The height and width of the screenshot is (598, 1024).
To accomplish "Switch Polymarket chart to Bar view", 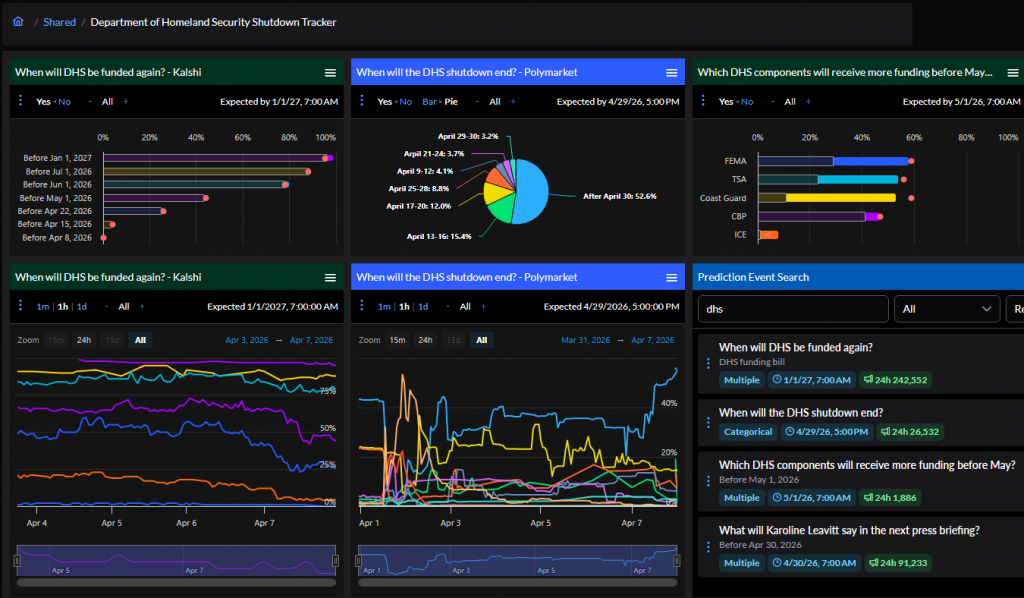I will coord(430,102).
